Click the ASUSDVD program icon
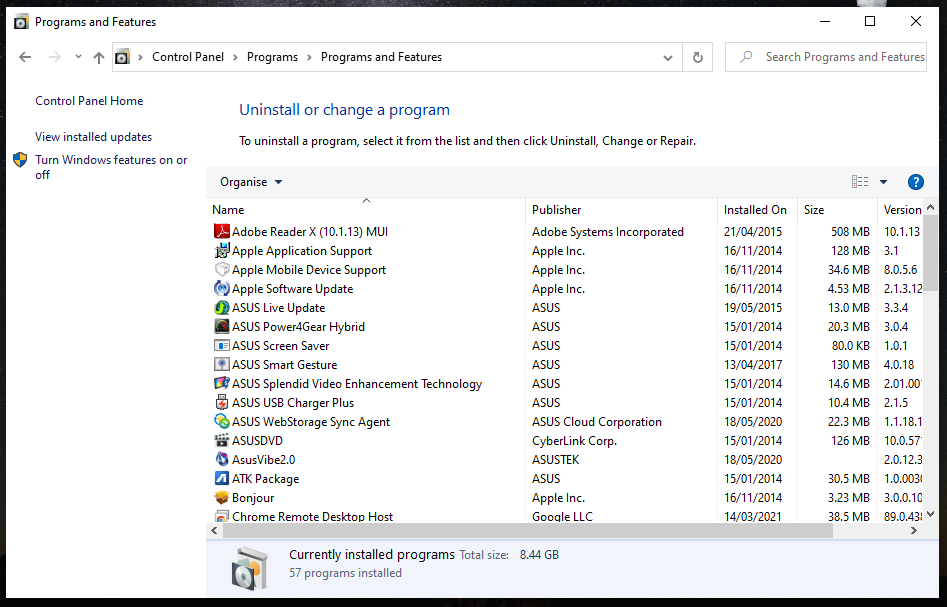 coord(222,440)
